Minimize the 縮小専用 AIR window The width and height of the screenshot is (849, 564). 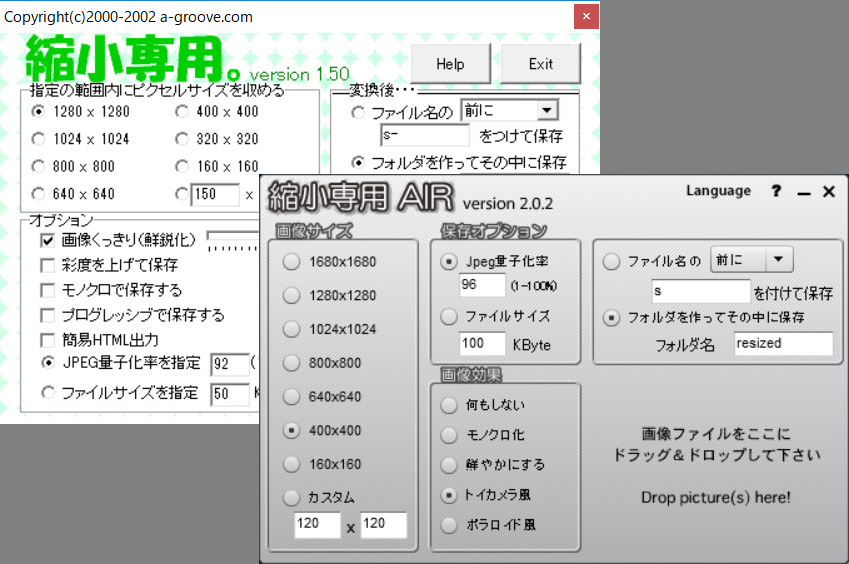804,192
